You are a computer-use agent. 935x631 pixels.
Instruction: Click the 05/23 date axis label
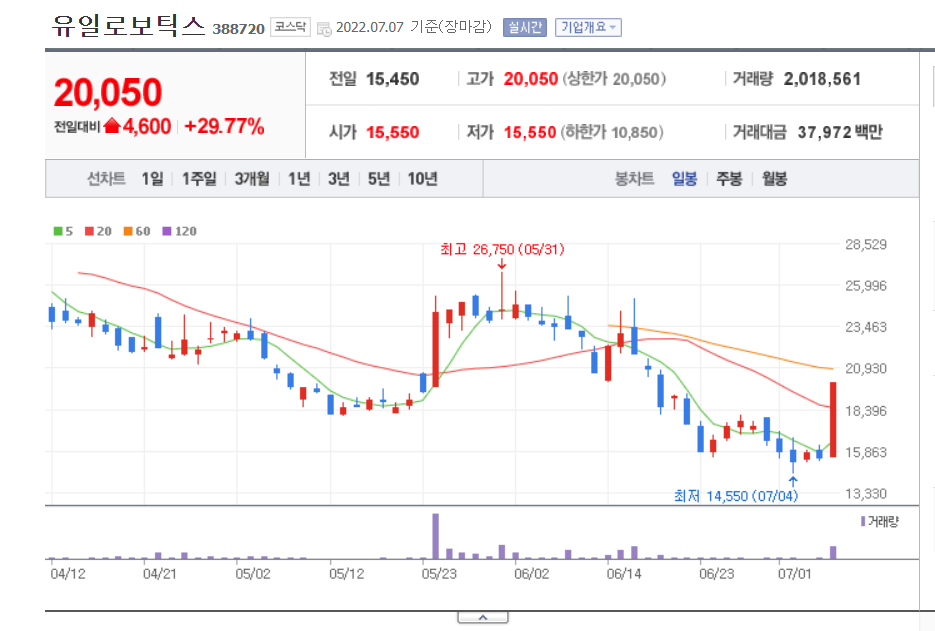pyautogui.click(x=439, y=574)
